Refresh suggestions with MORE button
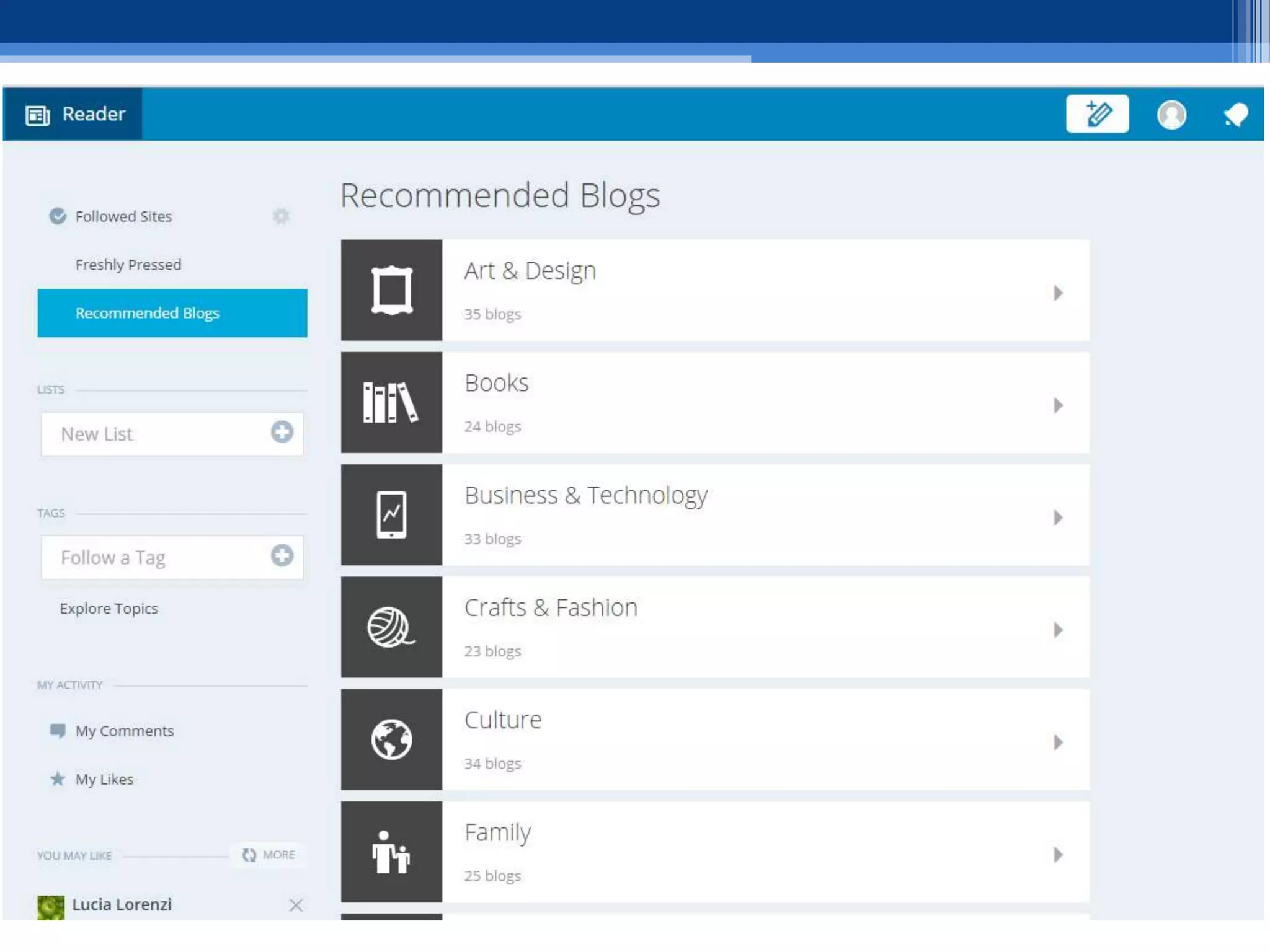Viewport: 1270px width, 952px height. pos(269,855)
